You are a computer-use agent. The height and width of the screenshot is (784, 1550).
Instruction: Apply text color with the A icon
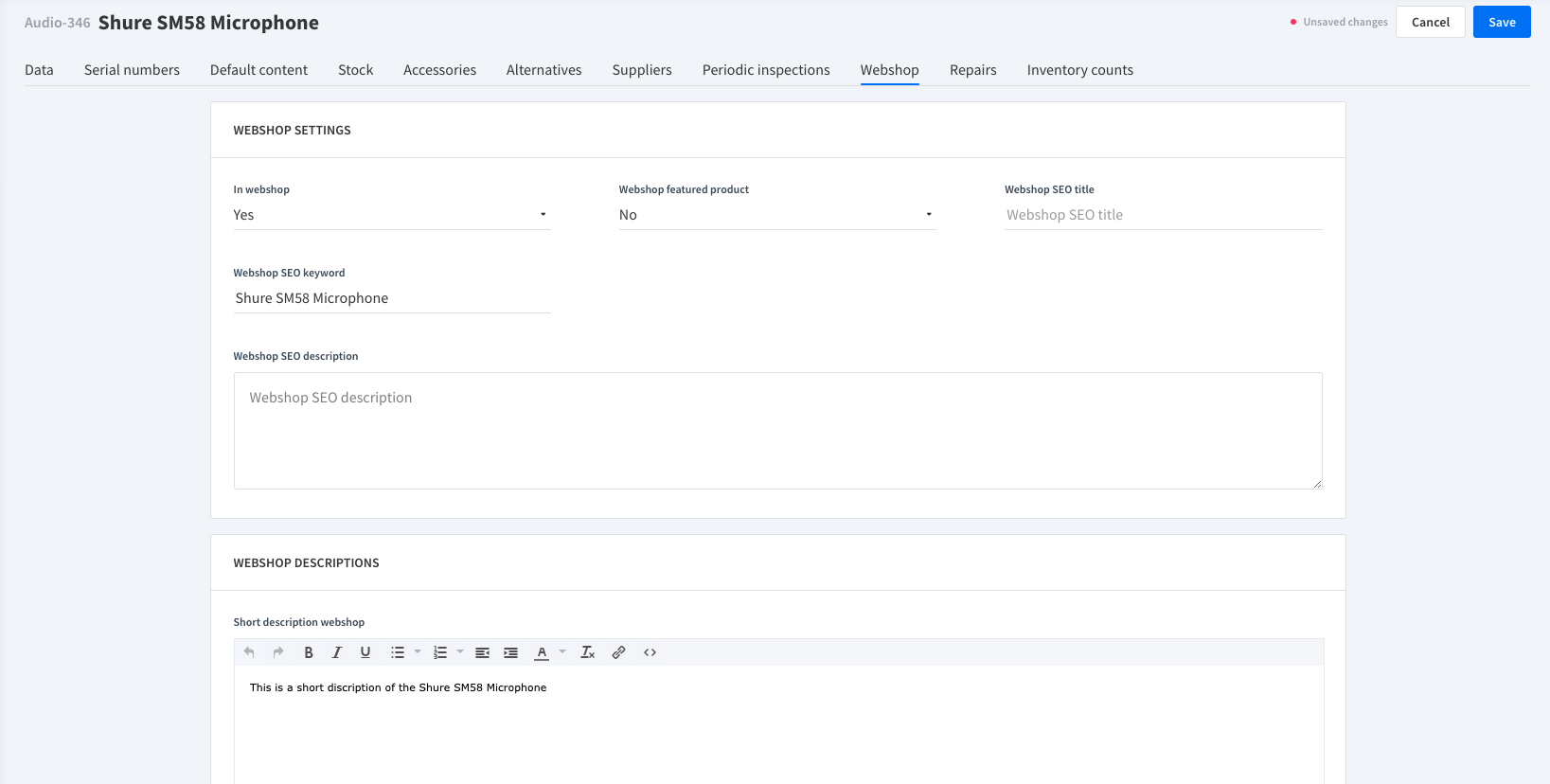[542, 652]
